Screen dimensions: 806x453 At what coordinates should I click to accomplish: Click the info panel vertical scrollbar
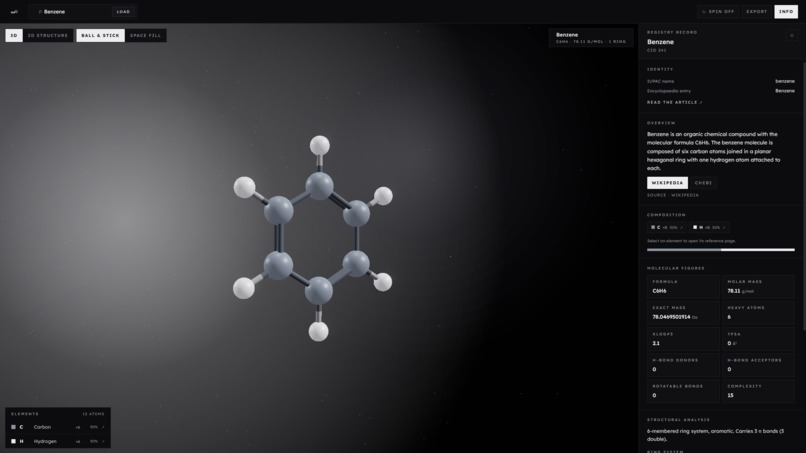click(x=804, y=195)
